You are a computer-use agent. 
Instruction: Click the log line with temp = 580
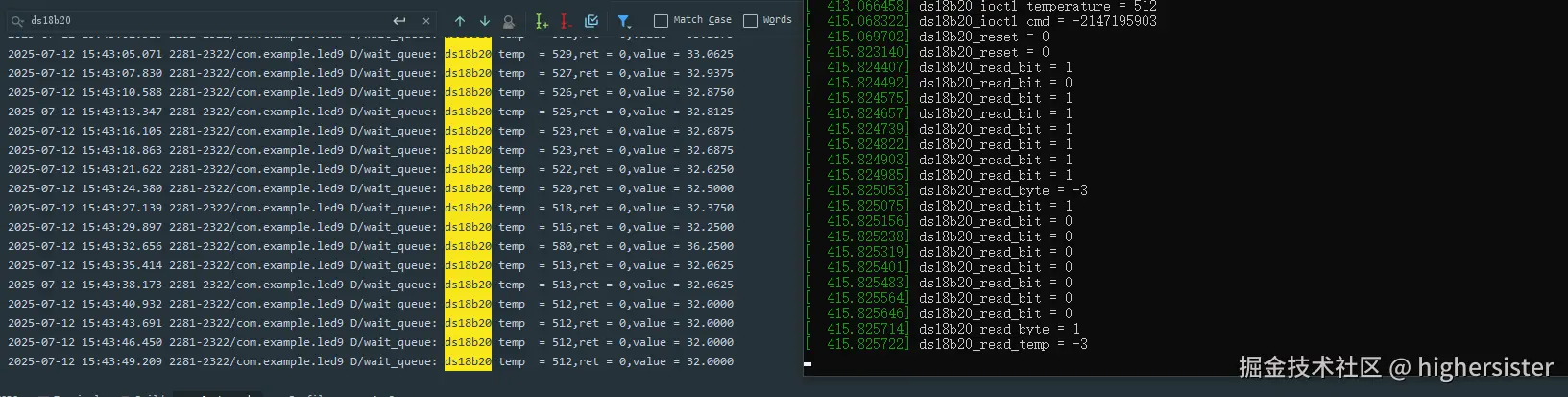point(371,246)
